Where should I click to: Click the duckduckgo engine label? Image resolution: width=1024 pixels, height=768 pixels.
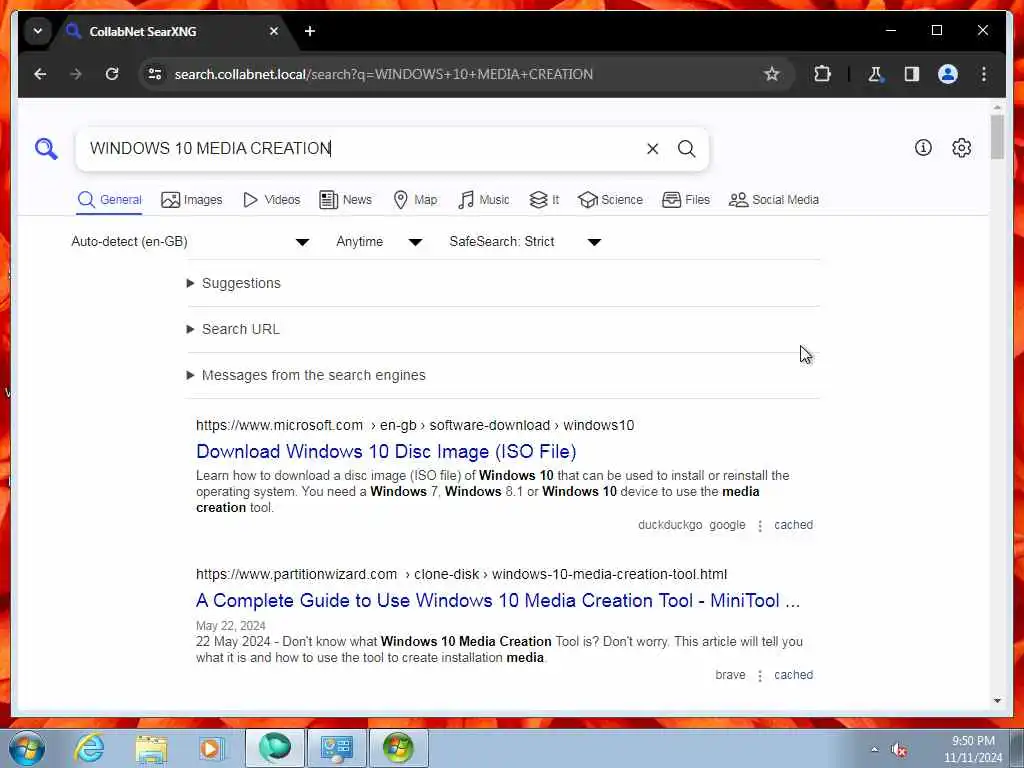(x=670, y=525)
